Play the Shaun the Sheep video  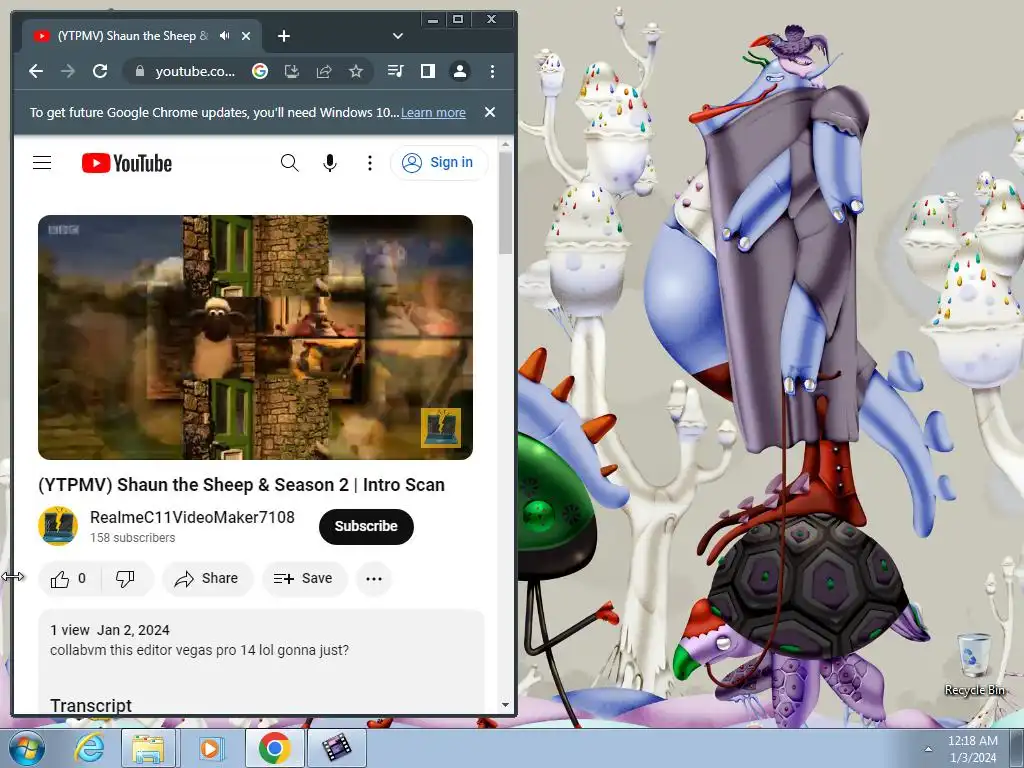tap(255, 337)
